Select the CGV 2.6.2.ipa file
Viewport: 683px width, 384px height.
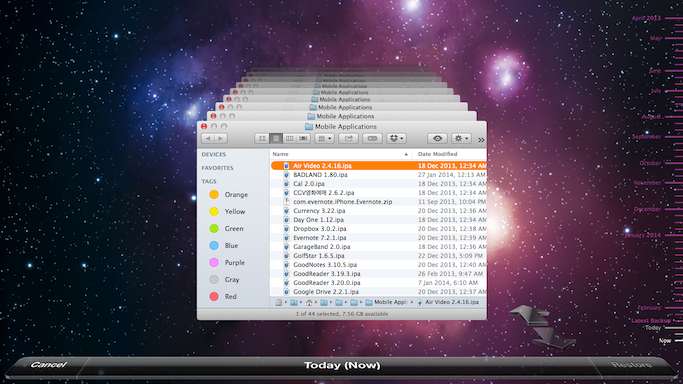379,192
